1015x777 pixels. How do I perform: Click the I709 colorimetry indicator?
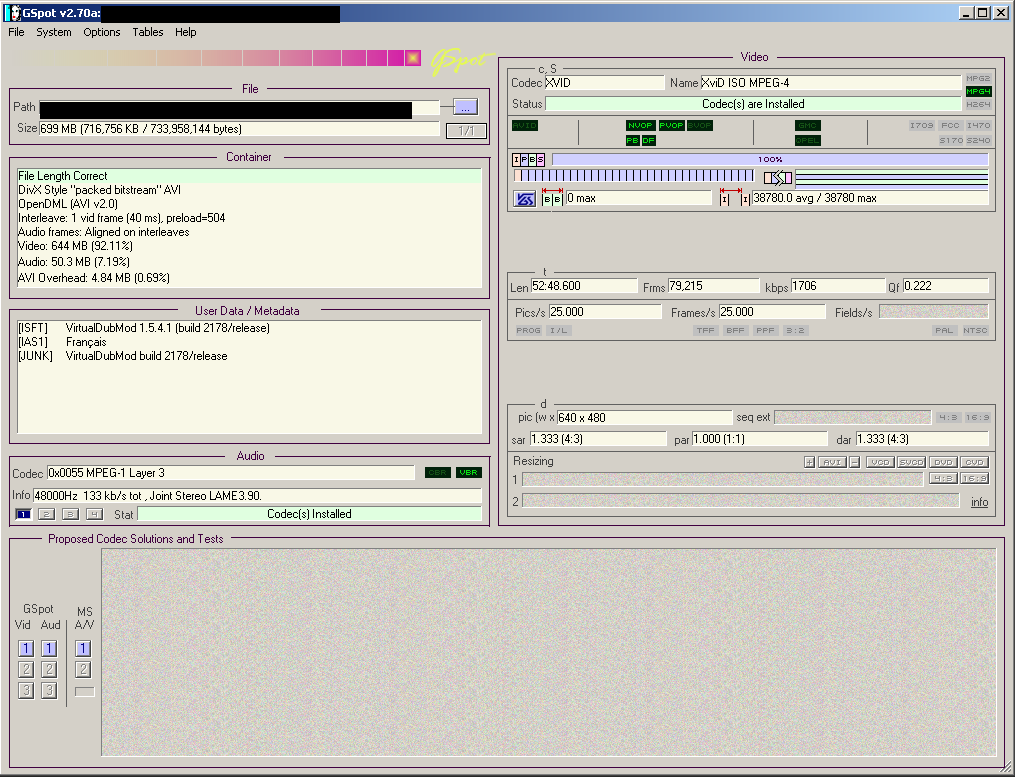pyautogui.click(x=921, y=126)
